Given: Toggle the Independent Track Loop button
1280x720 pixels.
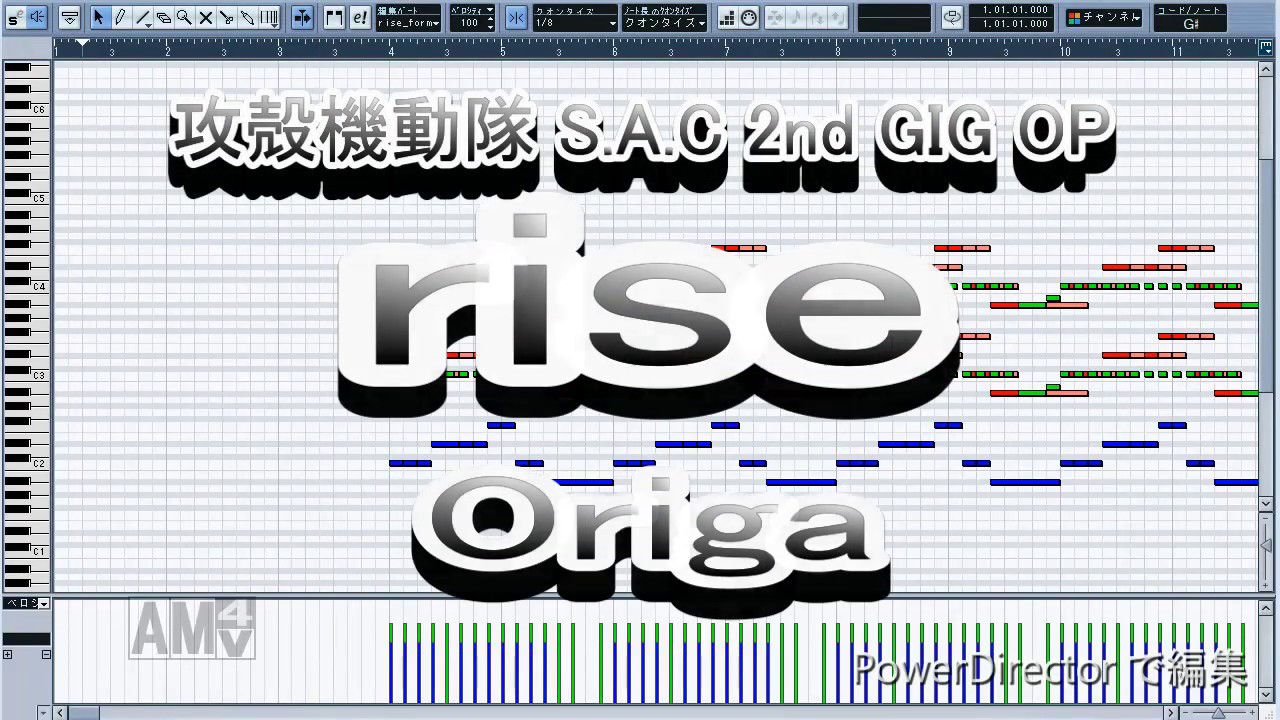Looking at the screenshot, I should tap(952, 17).
